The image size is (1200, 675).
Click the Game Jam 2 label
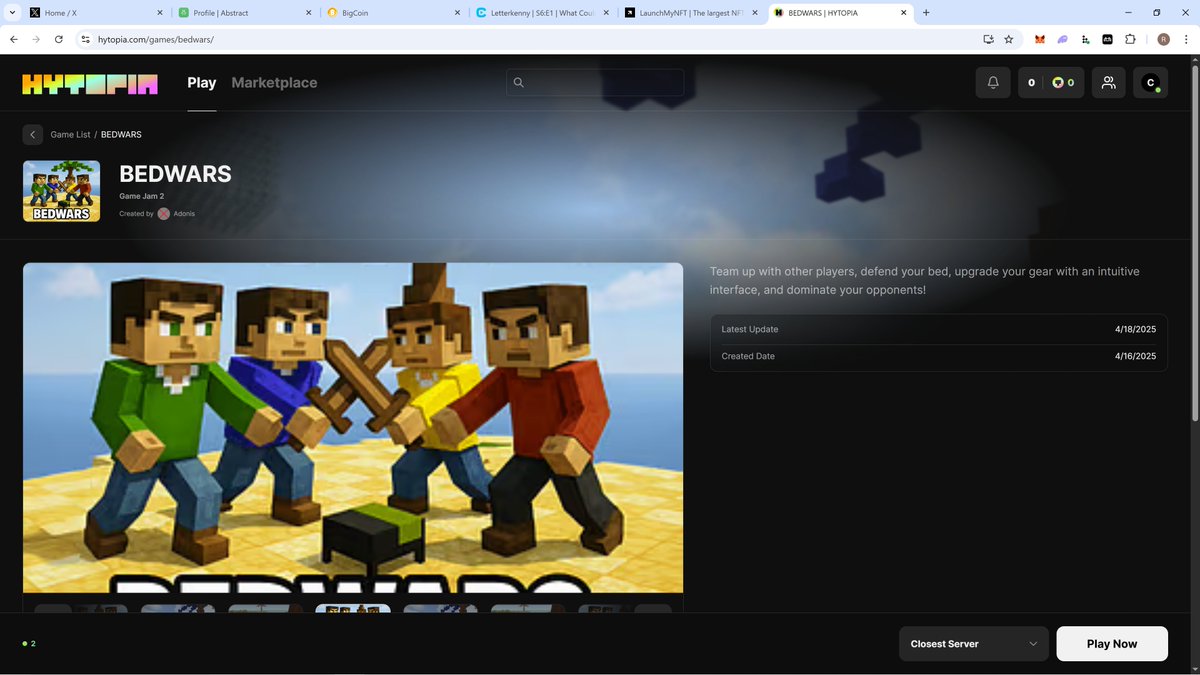(141, 196)
